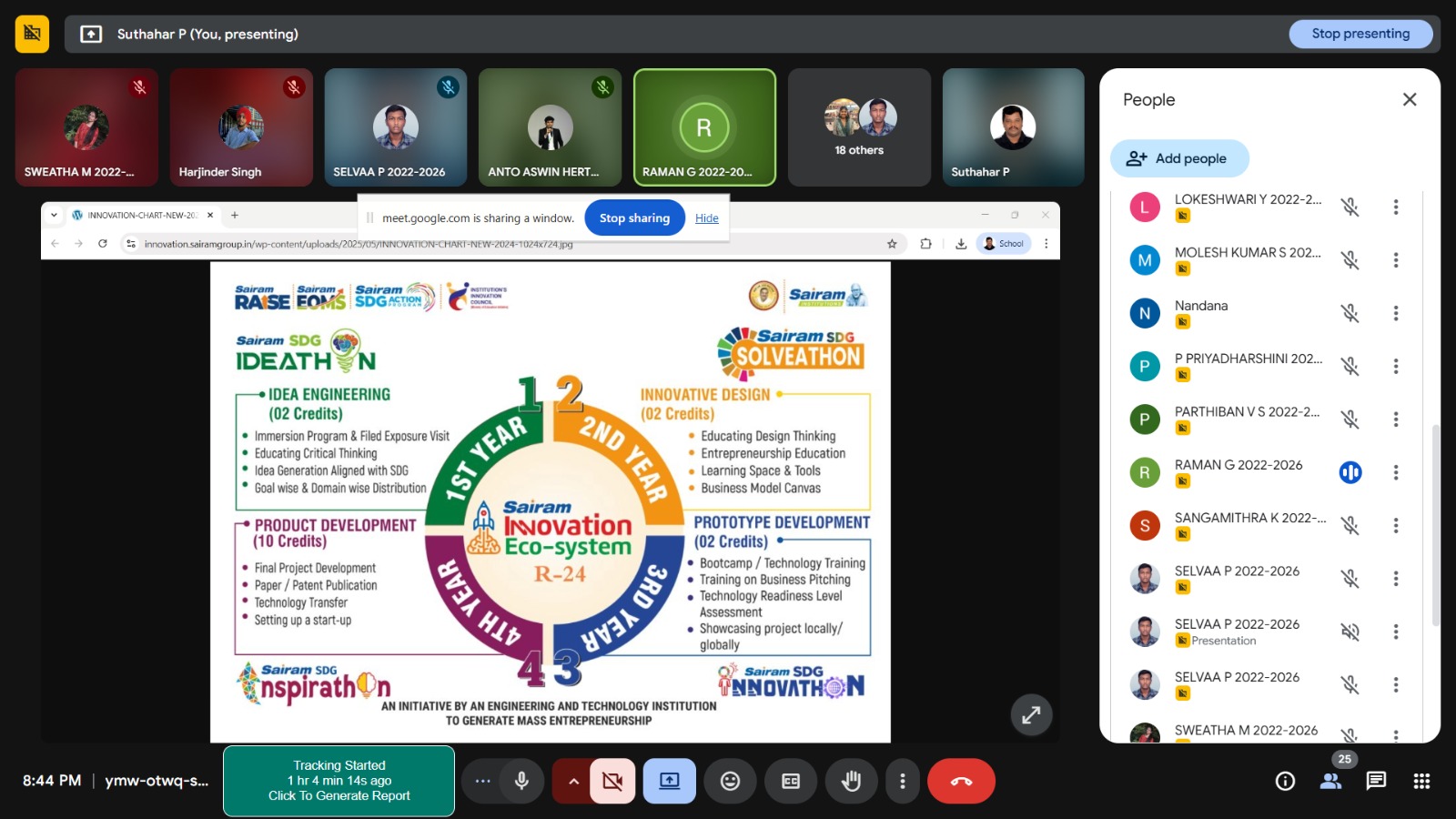The image size is (1456, 819).
Task: Click SANGAMITHRA K's muted mic icon
Action: pos(1350,525)
